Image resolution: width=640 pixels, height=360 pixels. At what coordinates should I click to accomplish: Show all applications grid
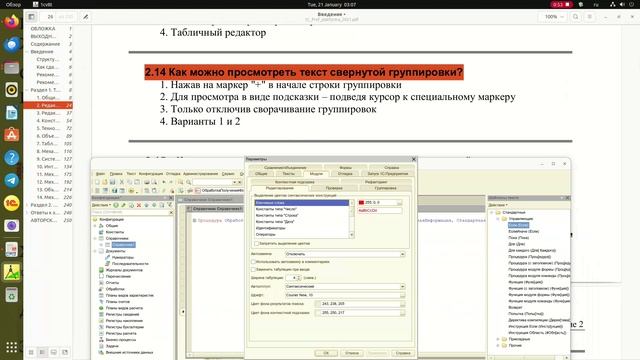click(11, 347)
